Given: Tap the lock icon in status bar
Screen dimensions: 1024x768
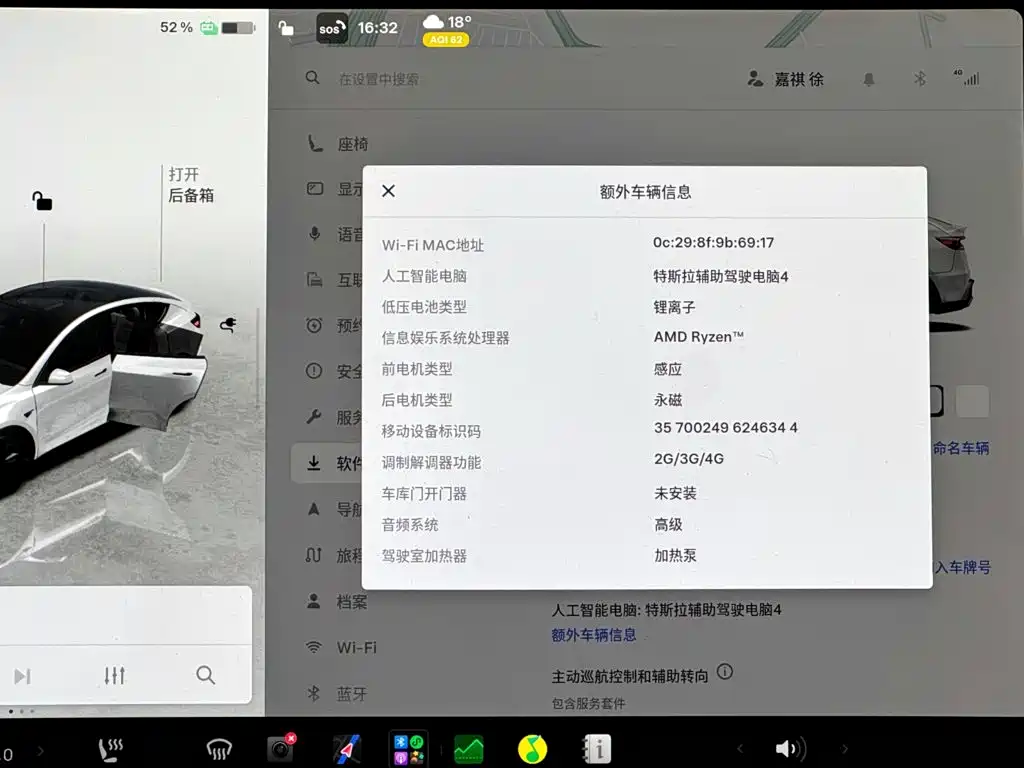Looking at the screenshot, I should pos(286,28).
